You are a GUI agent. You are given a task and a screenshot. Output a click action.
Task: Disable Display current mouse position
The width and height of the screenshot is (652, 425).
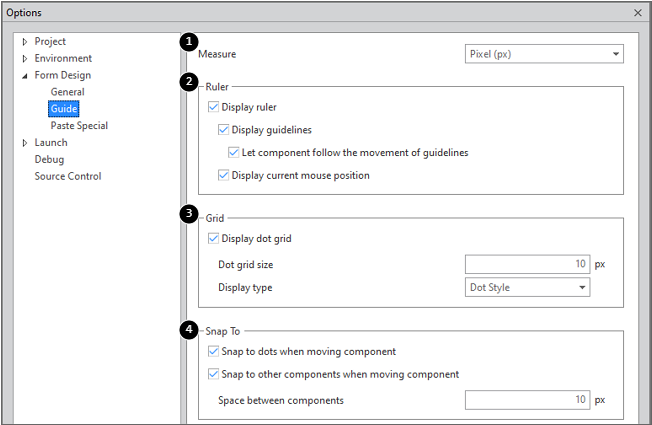(224, 176)
